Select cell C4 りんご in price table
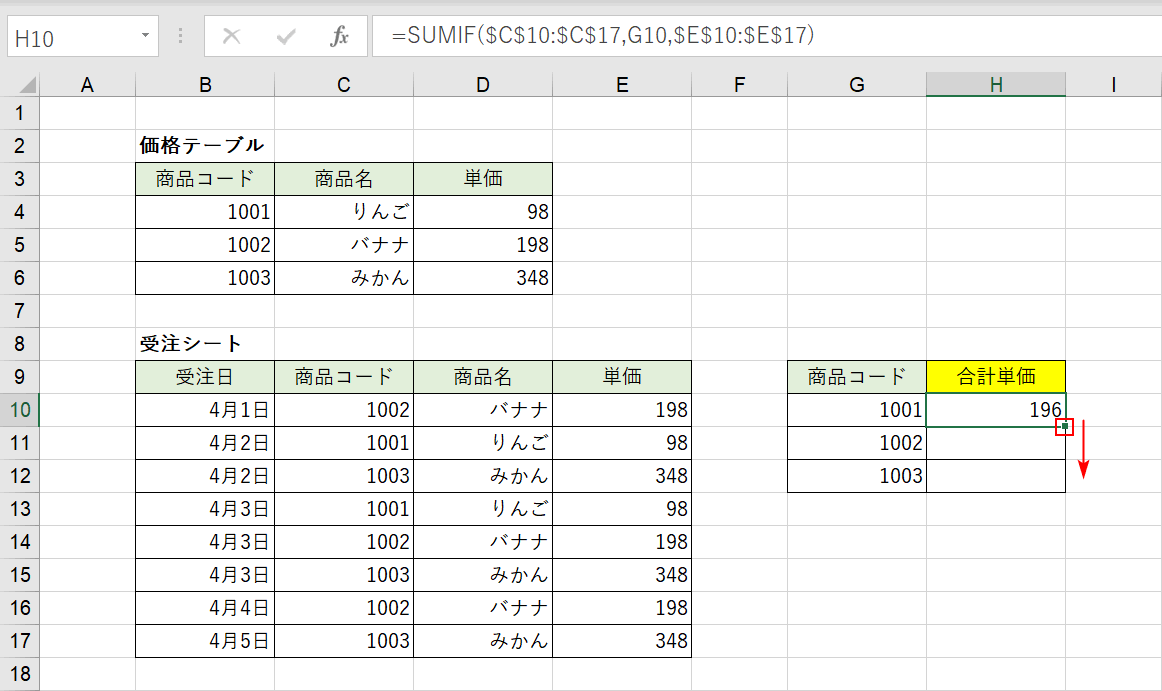 tap(344, 212)
